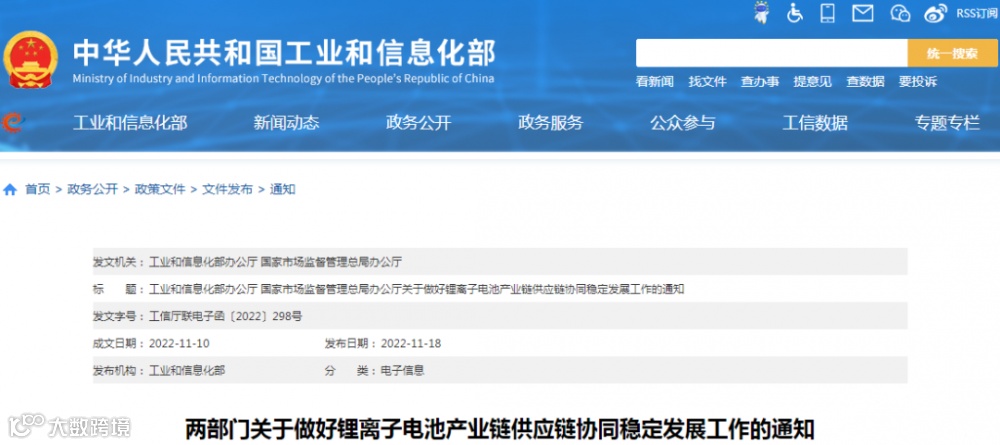Image resolution: width=1000 pixels, height=445 pixels.
Task: Click the wheelchair accessibility icon
Action: [x=795, y=13]
